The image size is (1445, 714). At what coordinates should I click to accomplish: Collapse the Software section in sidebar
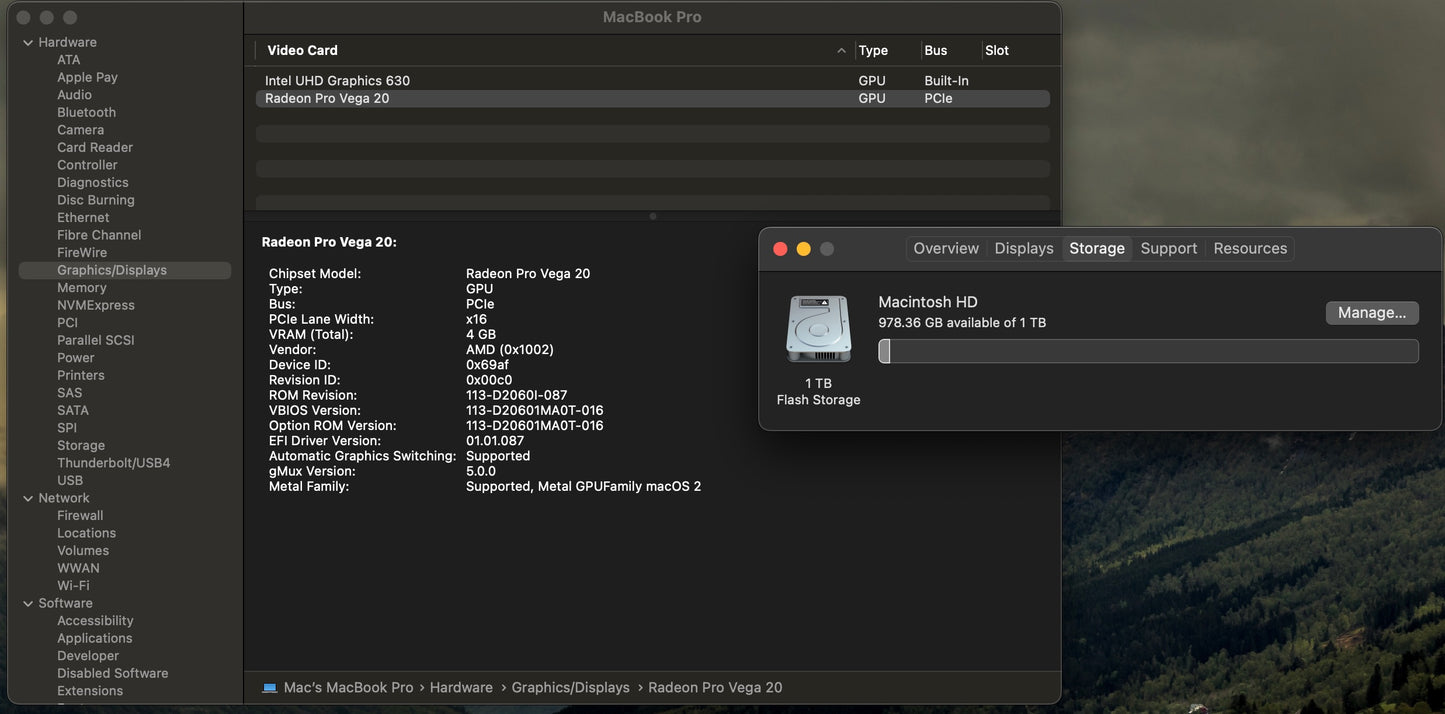[27, 603]
